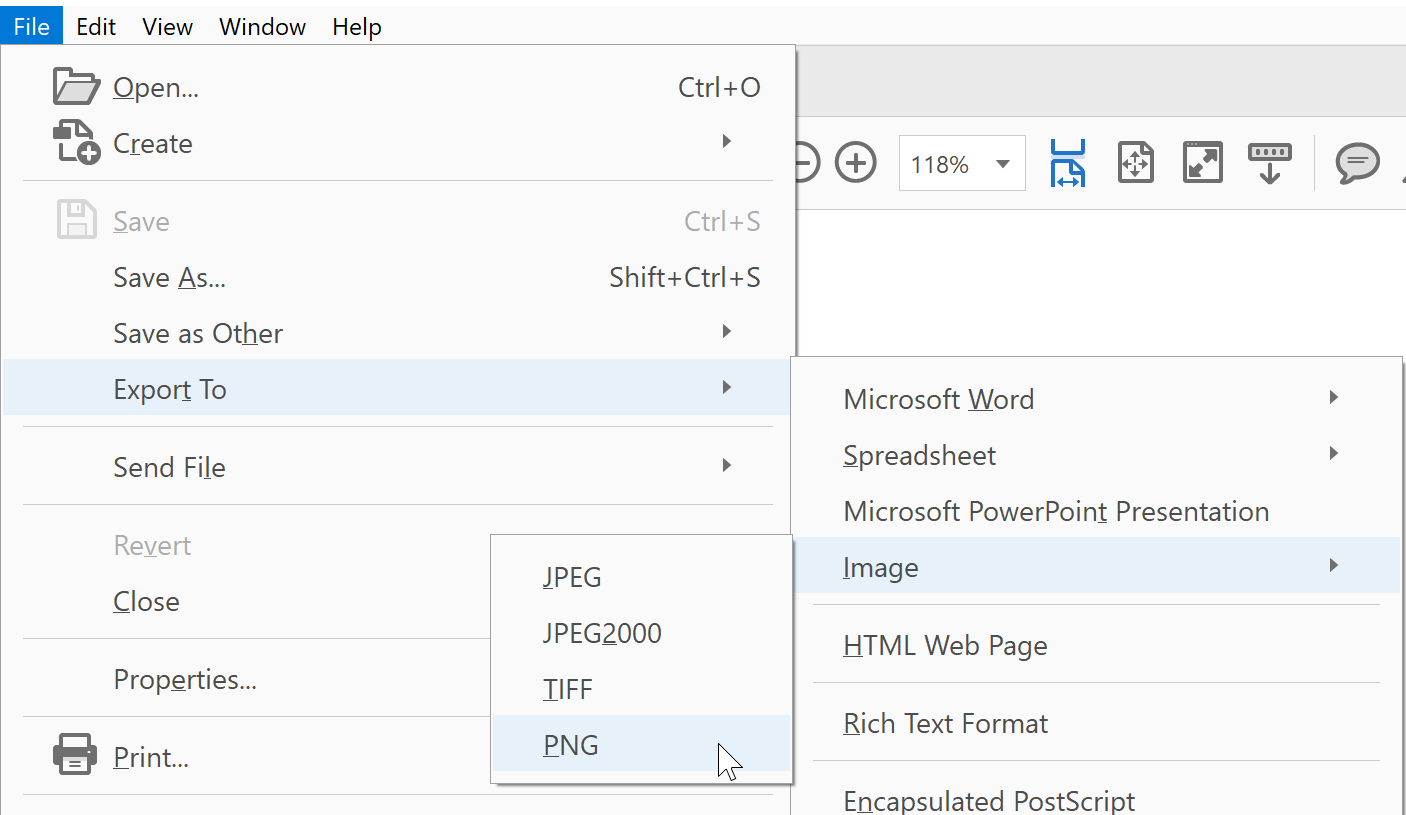Open the 118% zoom dropdown
The width and height of the screenshot is (1406, 815).
tap(962, 163)
